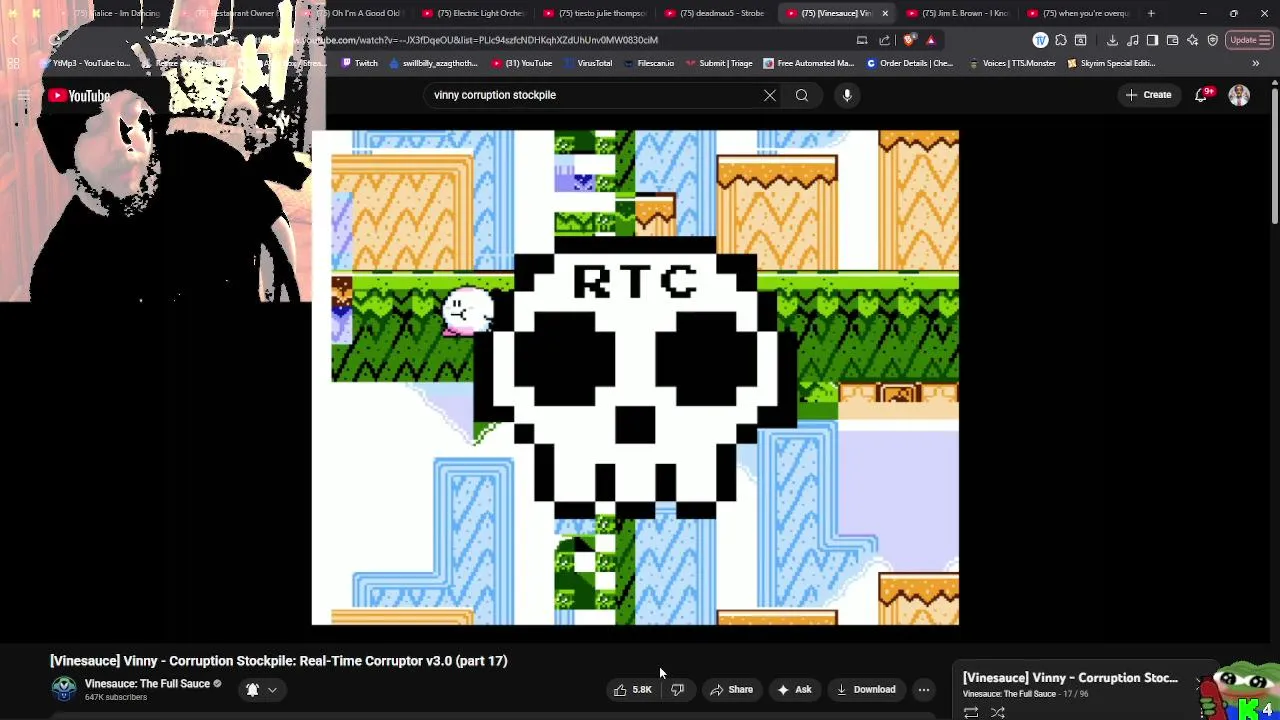Click the video player showing RTC skull

635,377
